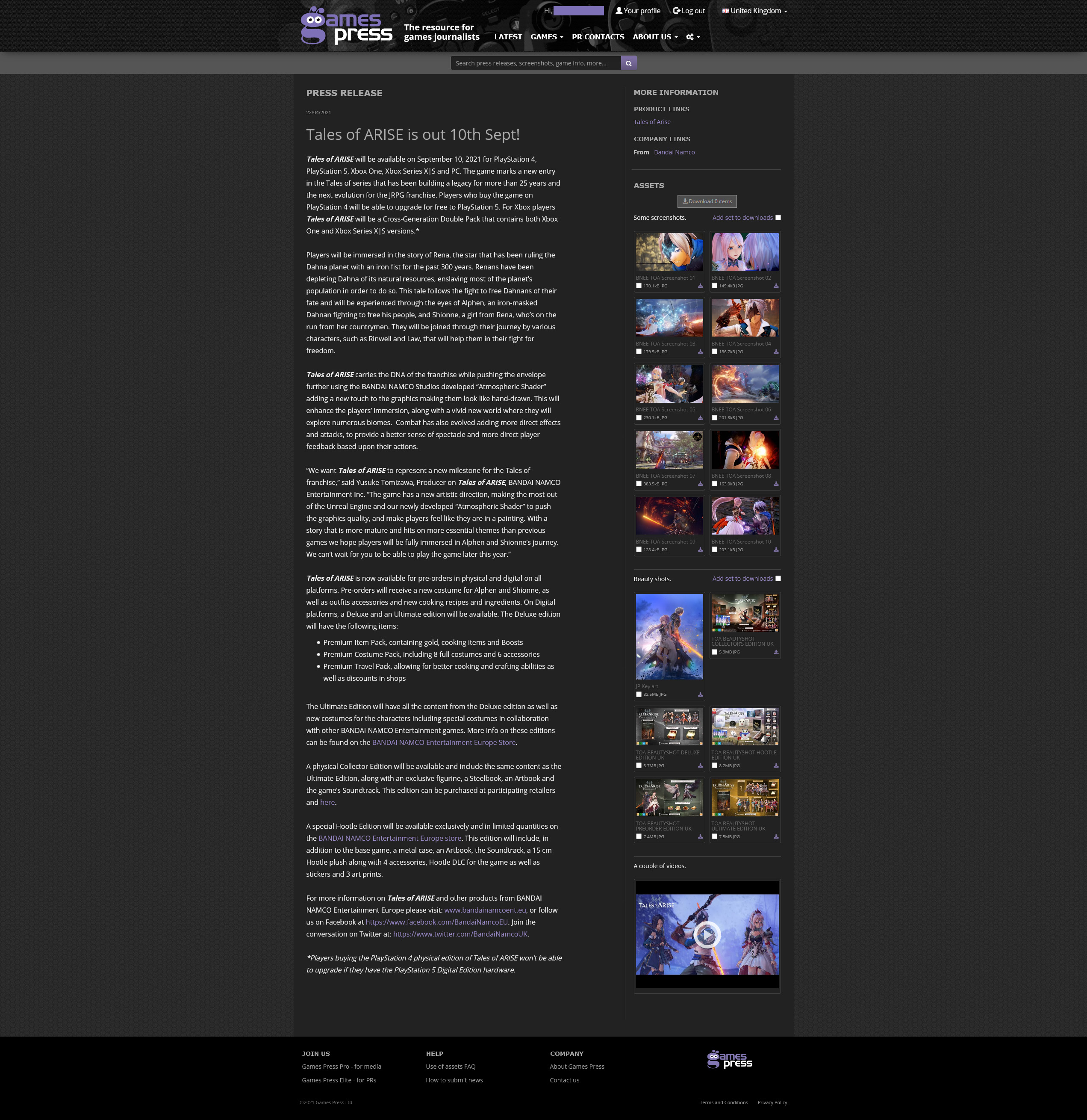This screenshot has width=1087, height=1120.
Task: Download BNEE TOA Screenshot 05 via arrow icon
Action: tap(700, 418)
